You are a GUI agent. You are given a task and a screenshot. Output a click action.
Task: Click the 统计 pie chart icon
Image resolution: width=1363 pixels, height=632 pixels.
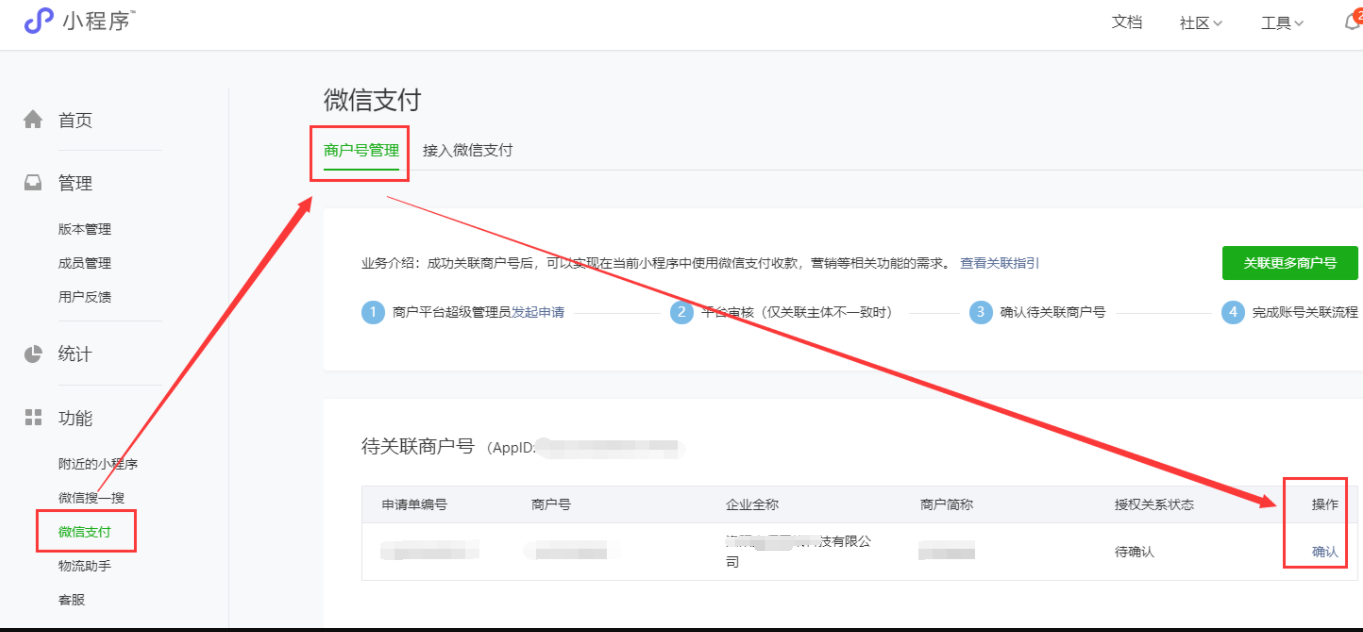pos(33,354)
